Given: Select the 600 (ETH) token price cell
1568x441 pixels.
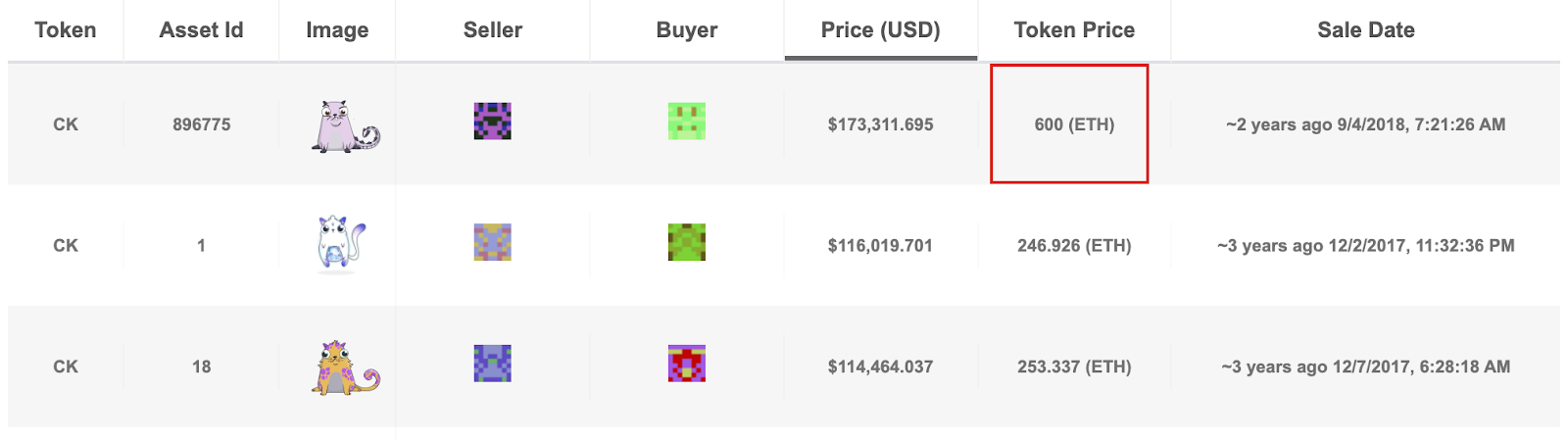Looking at the screenshot, I should (1074, 124).
